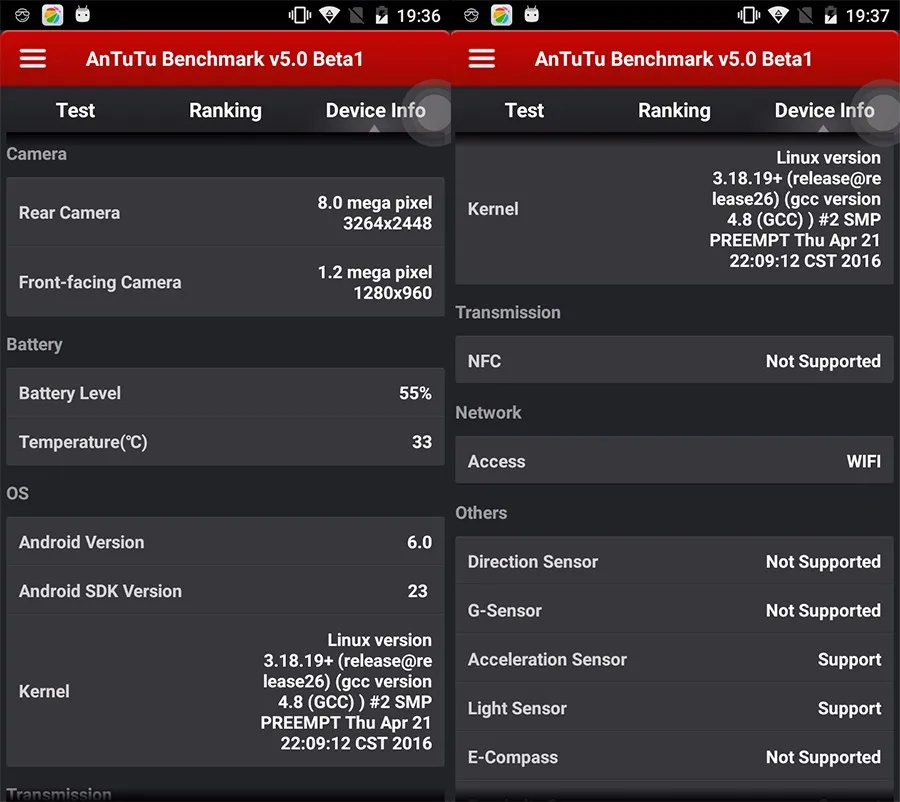Tap Android robot notification icon, right status bar
The image size is (900, 802).
tap(532, 14)
